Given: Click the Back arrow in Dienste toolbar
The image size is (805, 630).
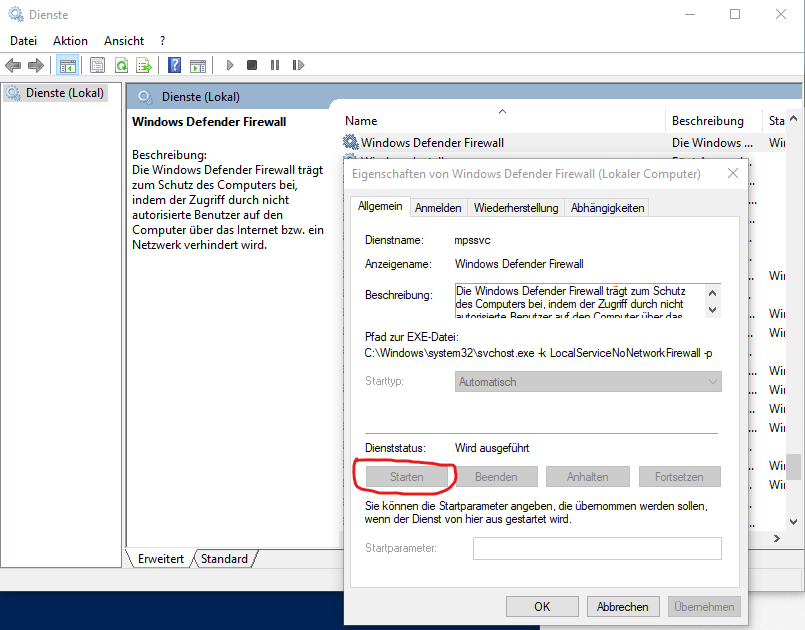Looking at the screenshot, I should click(x=13, y=65).
